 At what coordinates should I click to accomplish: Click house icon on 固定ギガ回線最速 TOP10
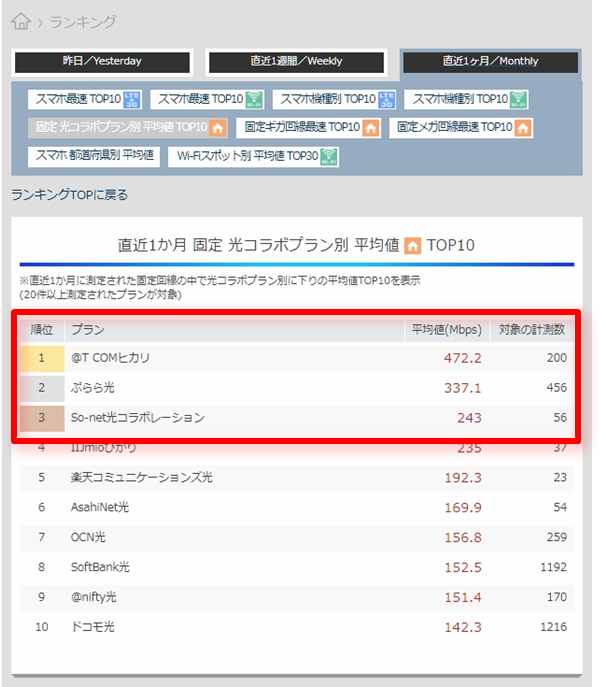371,128
